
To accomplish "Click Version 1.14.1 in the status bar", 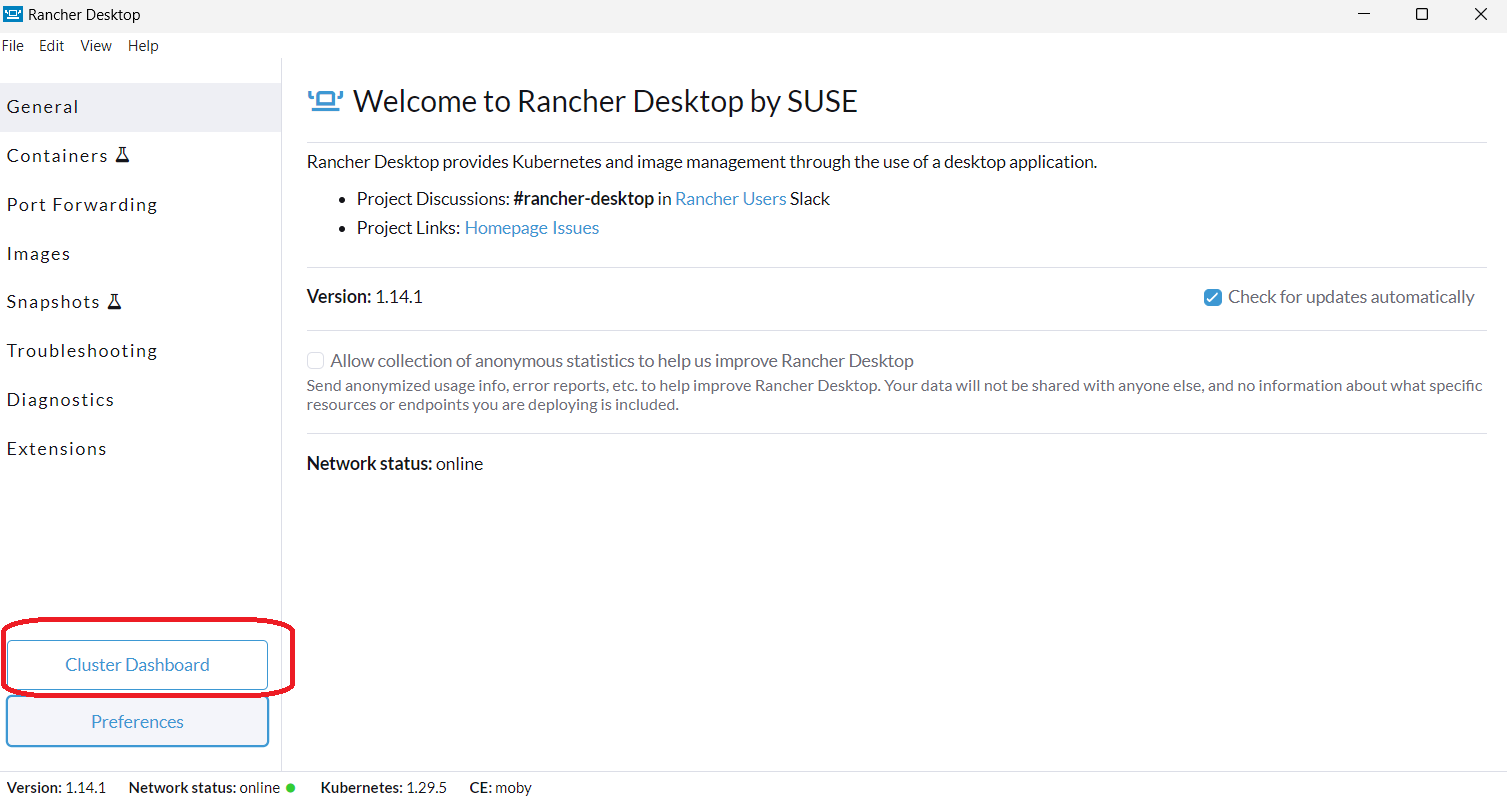I will [x=57, y=788].
